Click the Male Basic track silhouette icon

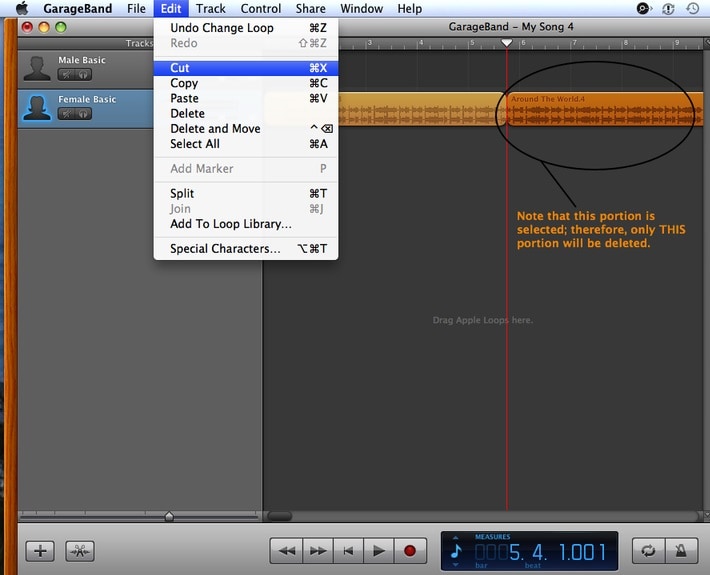pos(37,69)
